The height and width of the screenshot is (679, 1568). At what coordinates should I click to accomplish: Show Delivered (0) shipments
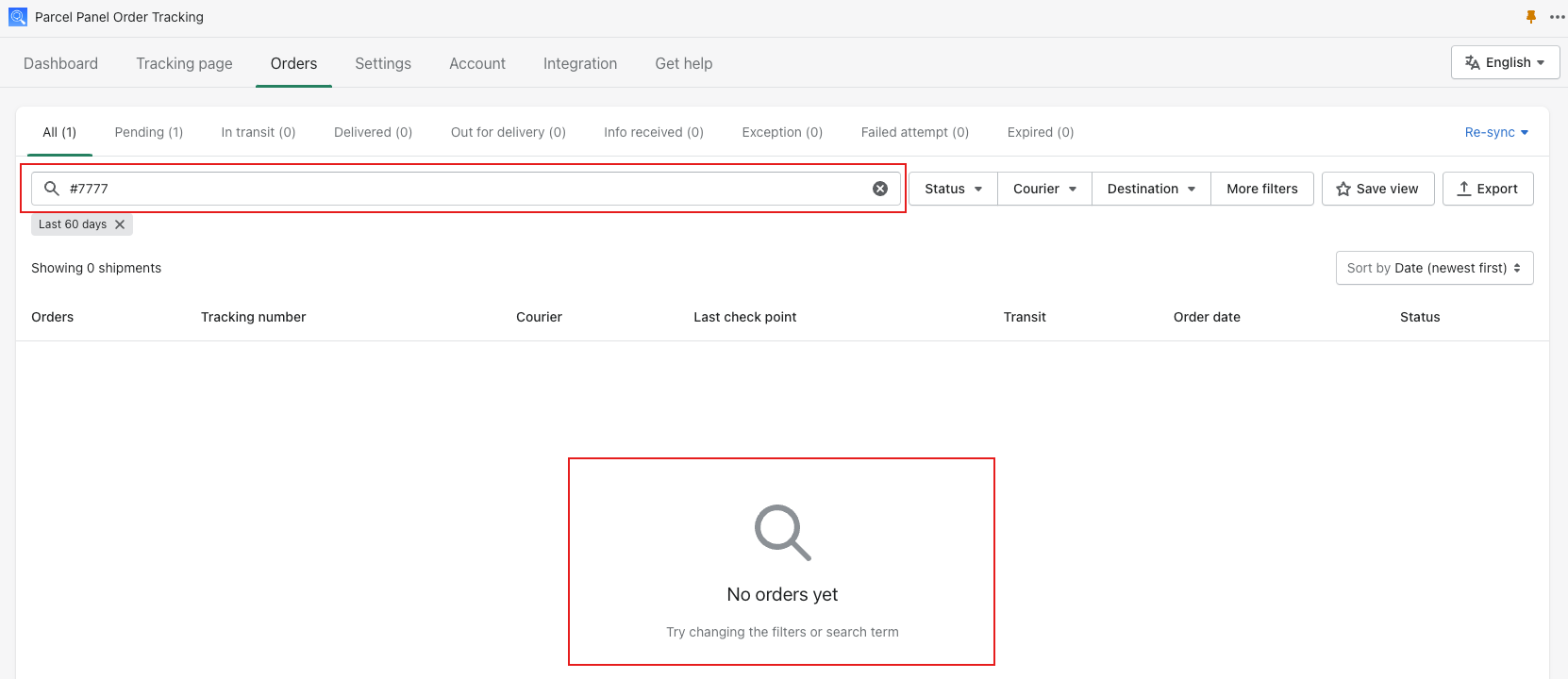click(x=373, y=132)
